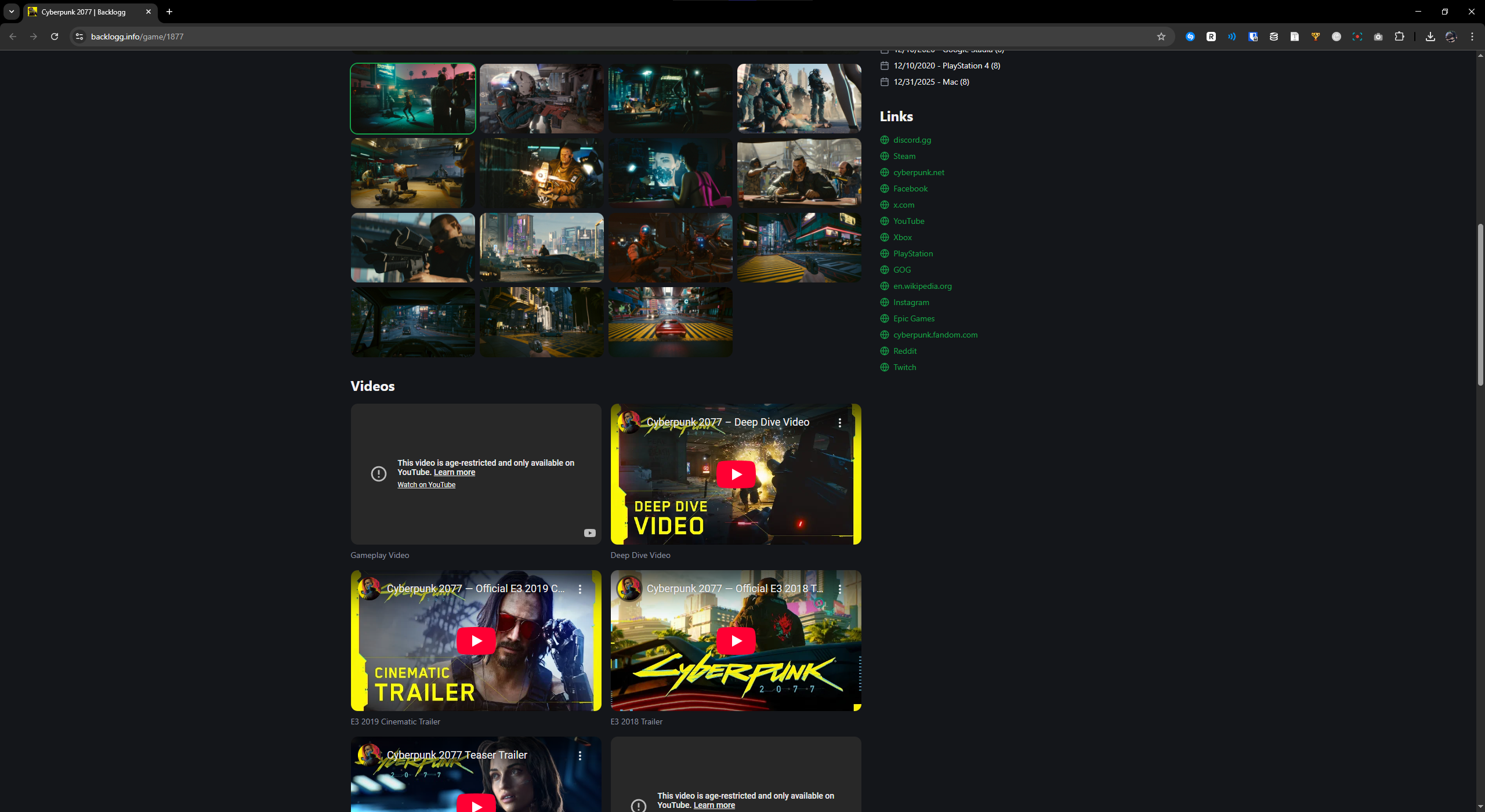This screenshot has width=1485, height=812.
Task: Play the Deep Dive Video
Action: pyautogui.click(x=736, y=474)
